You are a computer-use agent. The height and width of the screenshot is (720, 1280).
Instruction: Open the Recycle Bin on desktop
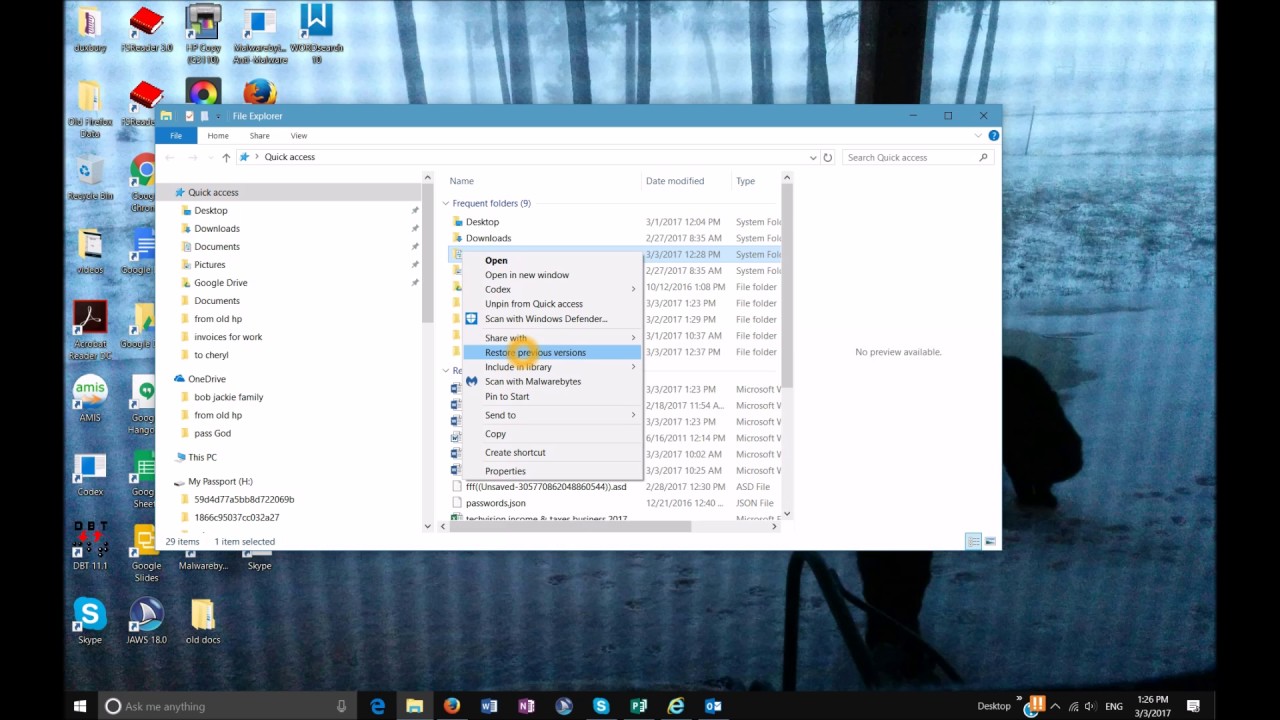coord(90,178)
